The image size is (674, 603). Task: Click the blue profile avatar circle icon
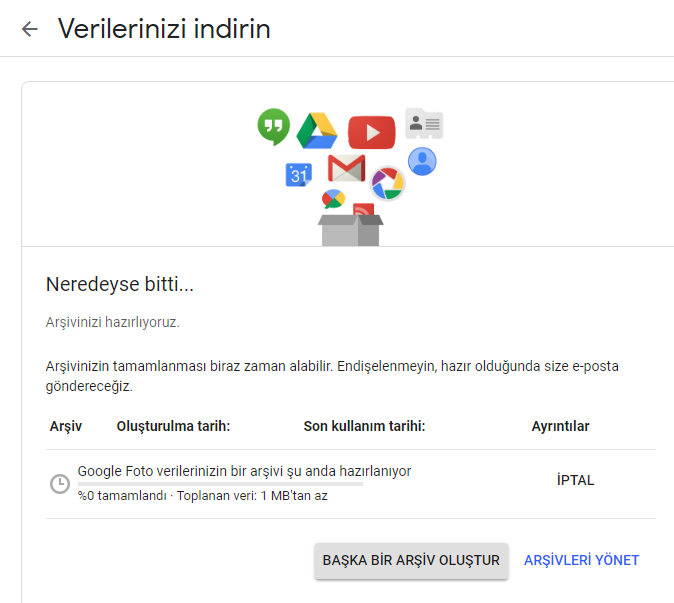click(422, 161)
